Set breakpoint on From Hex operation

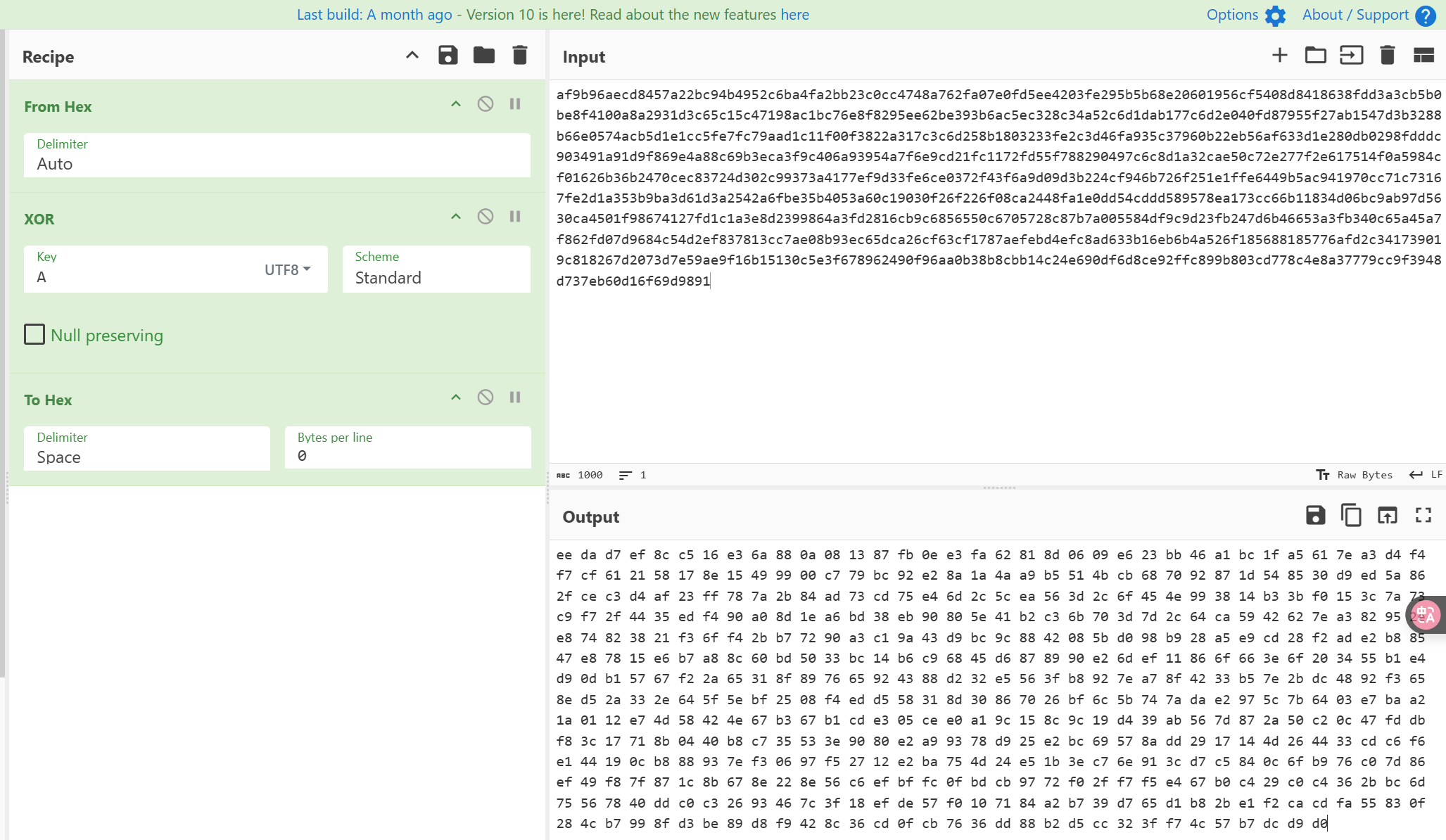(515, 104)
